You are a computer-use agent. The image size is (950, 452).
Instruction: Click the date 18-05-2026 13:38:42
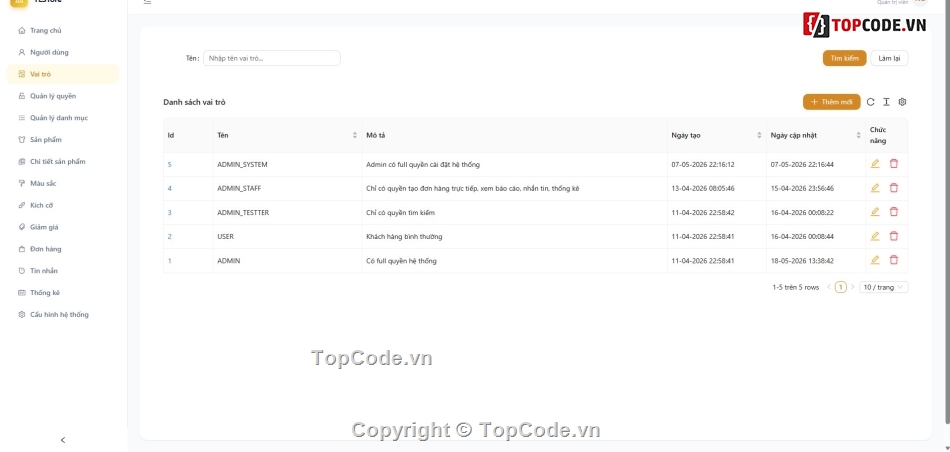click(x=802, y=261)
